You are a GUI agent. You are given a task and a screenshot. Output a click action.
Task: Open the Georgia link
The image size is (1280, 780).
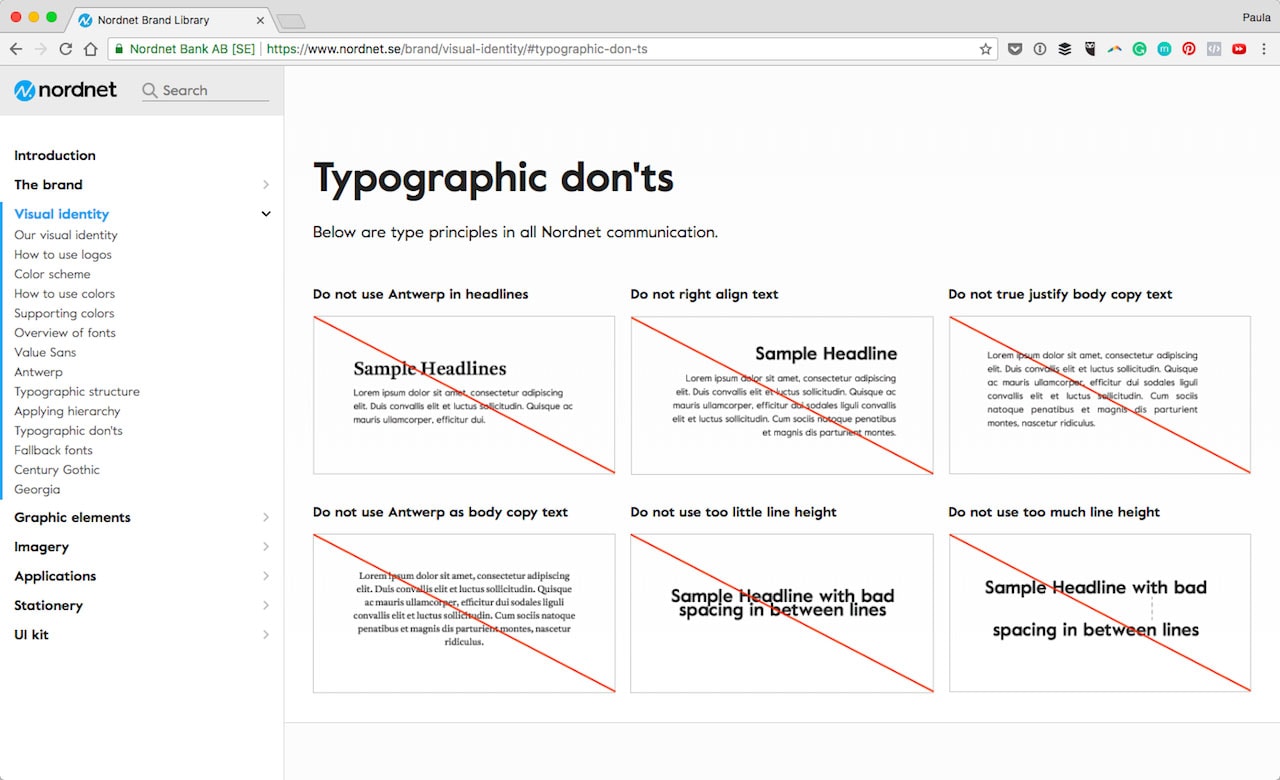click(x=37, y=489)
